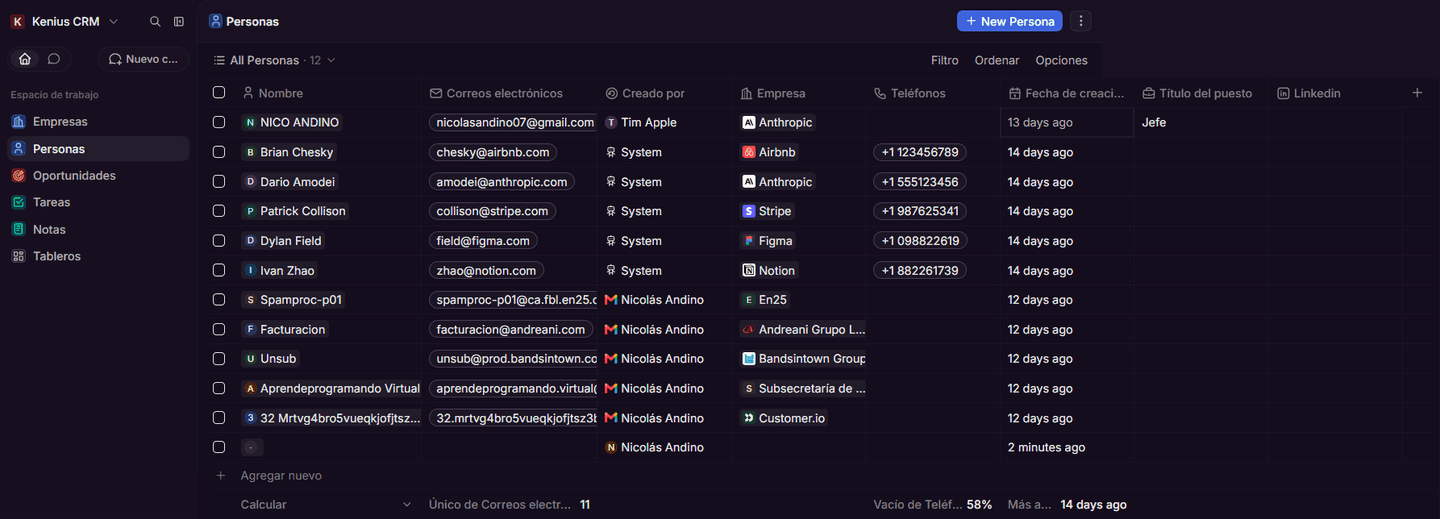Open the three-dot menu next to New Persona
Viewport: 1440px width, 519px height.
(x=1080, y=21)
